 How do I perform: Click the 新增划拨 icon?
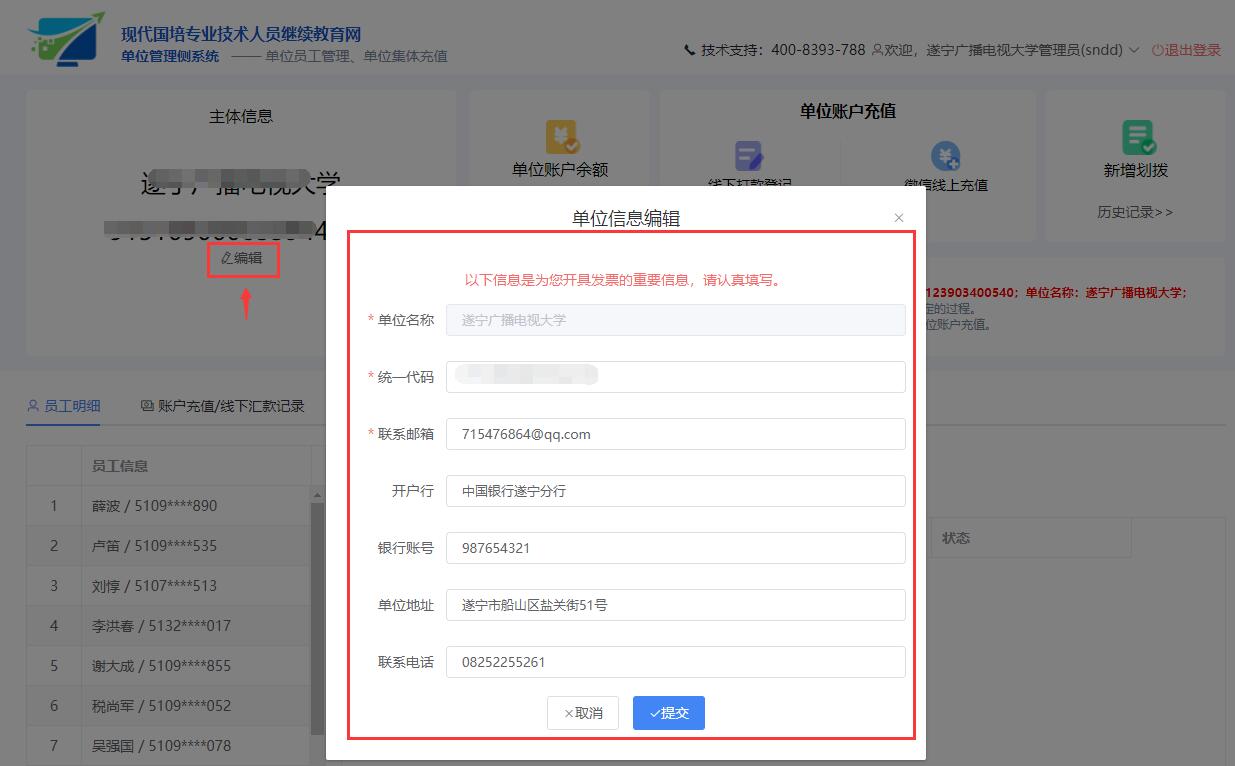click(x=1138, y=138)
